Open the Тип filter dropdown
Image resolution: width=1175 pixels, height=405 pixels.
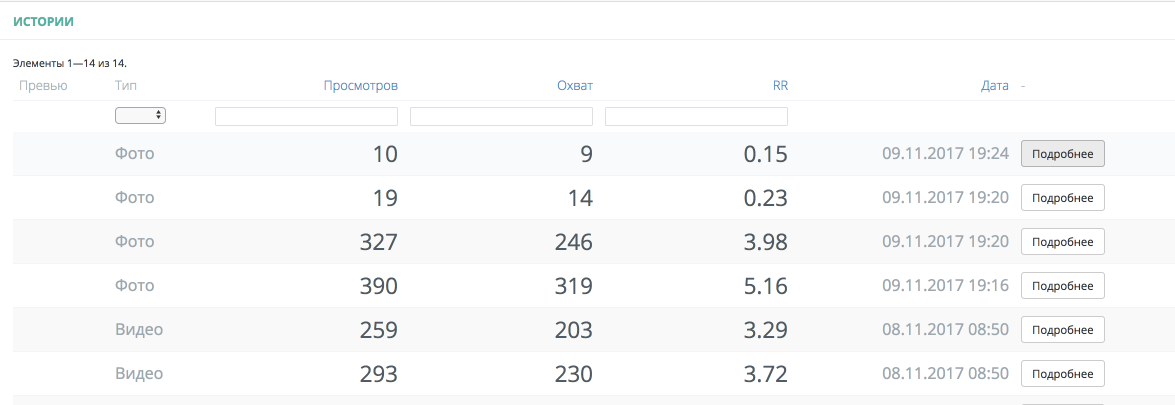141,116
